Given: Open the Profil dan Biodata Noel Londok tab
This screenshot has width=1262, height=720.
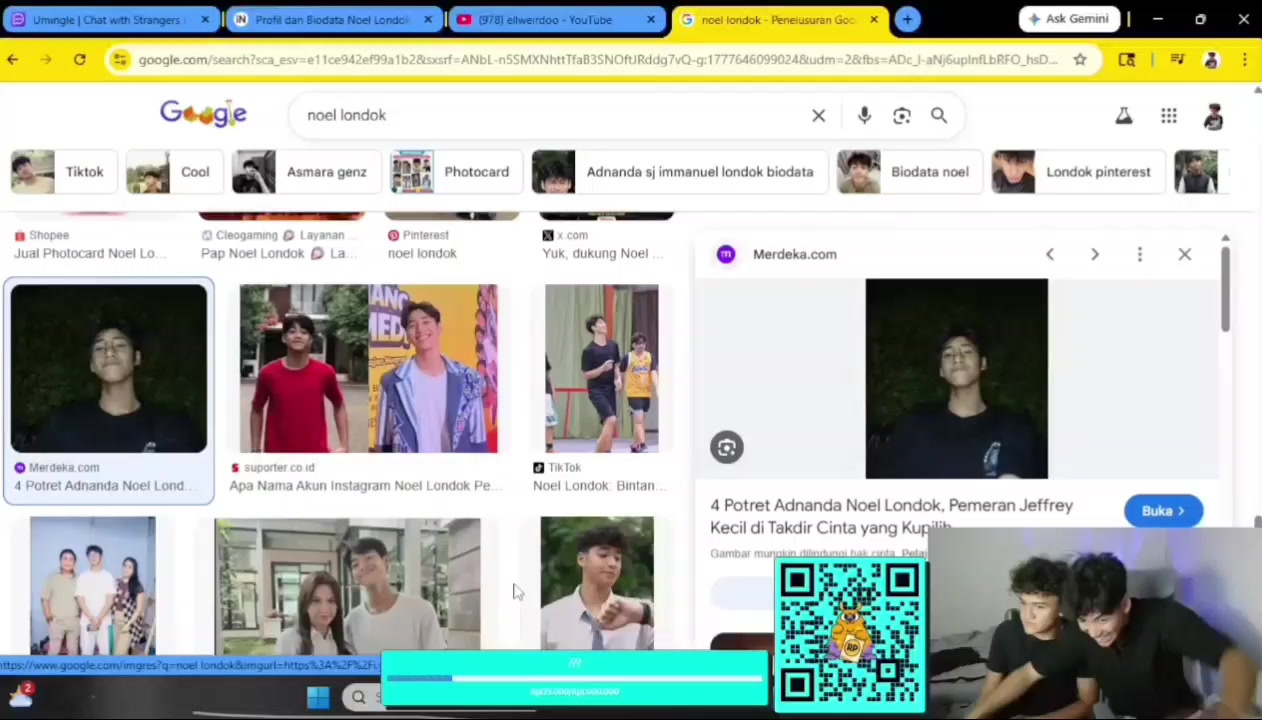Looking at the screenshot, I should tap(331, 20).
